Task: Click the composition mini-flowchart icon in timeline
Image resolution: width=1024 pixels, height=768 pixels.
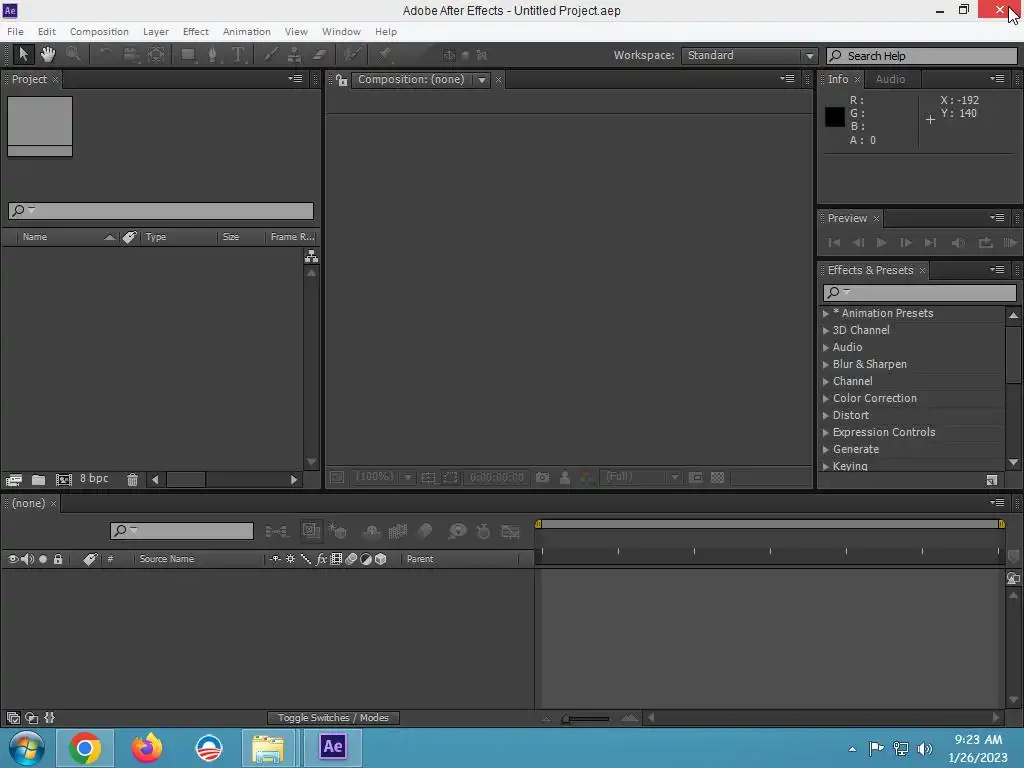Action: tap(277, 532)
